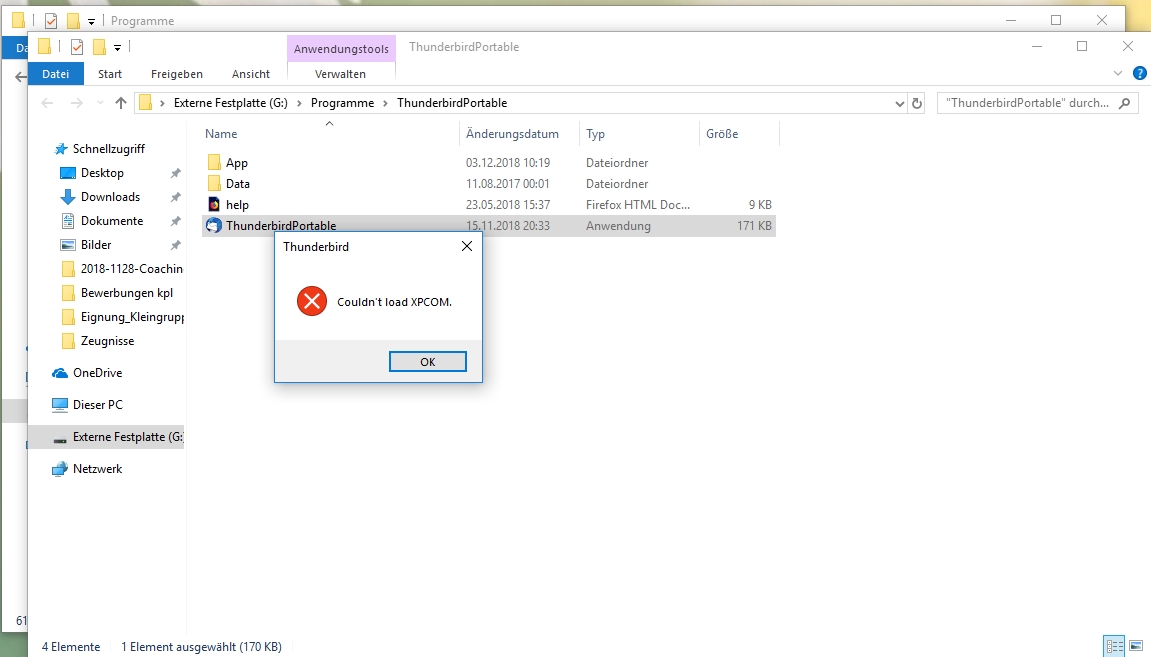Viewport: 1151px width, 657px height.
Task: Click back arrow in Programme window
Action: click(21, 76)
